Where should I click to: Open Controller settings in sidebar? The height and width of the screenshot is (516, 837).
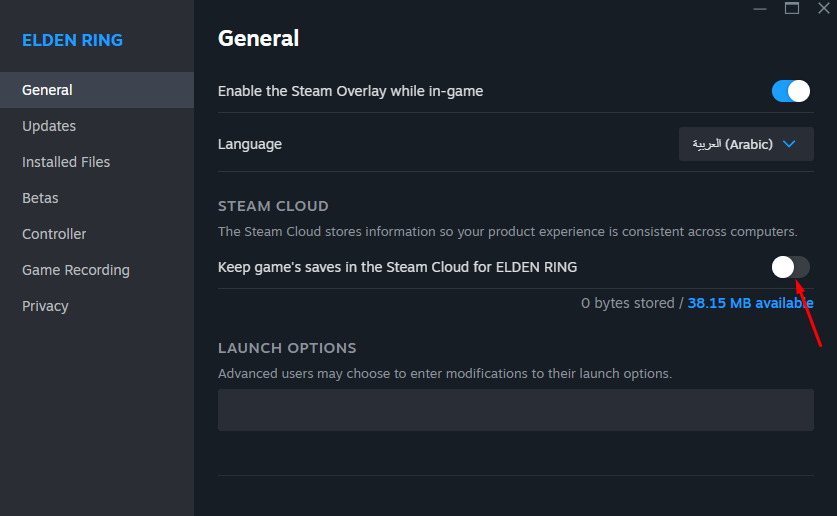pos(54,234)
